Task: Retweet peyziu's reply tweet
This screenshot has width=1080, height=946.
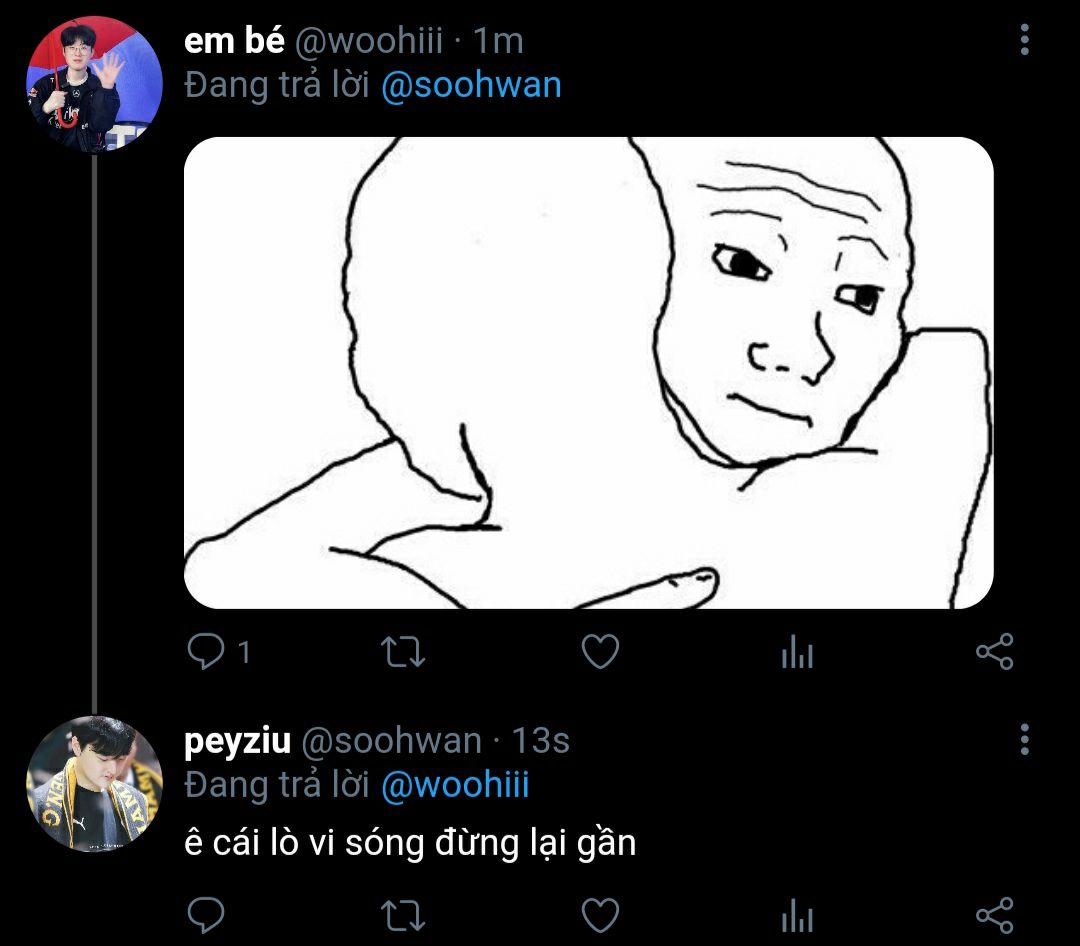Action: pos(404,916)
